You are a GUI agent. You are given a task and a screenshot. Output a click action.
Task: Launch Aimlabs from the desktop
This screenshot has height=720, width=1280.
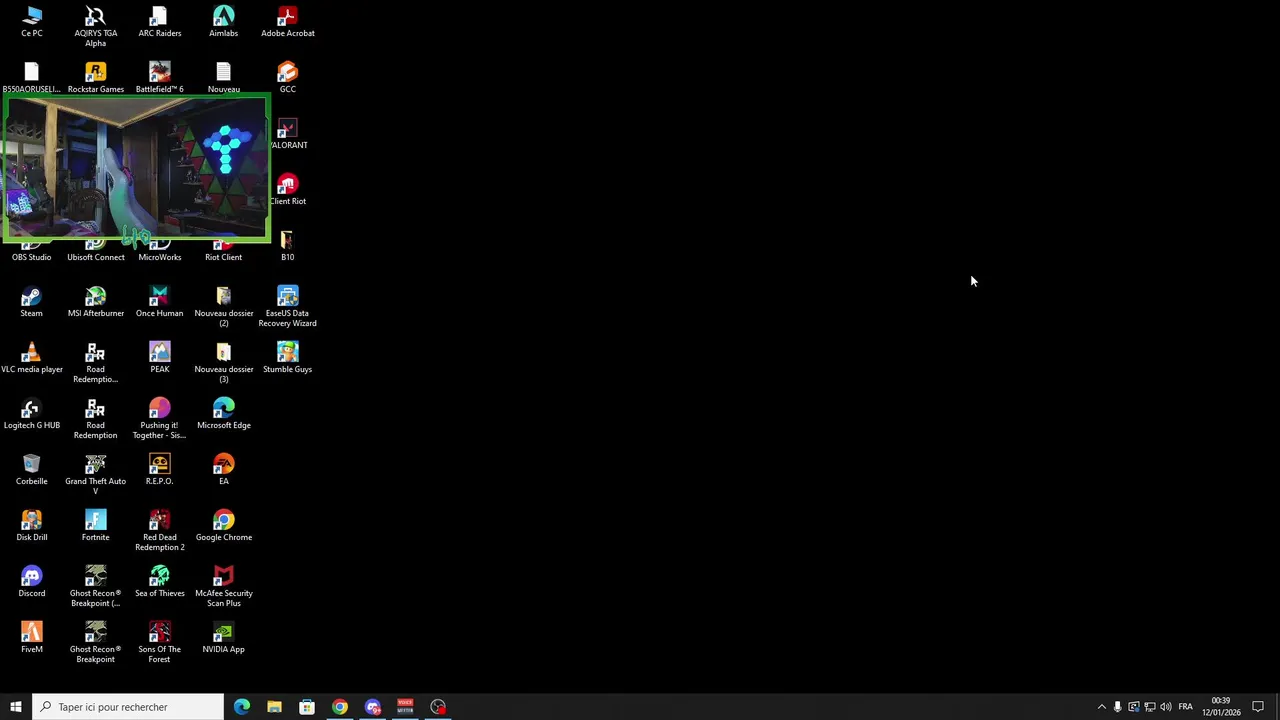(223, 21)
